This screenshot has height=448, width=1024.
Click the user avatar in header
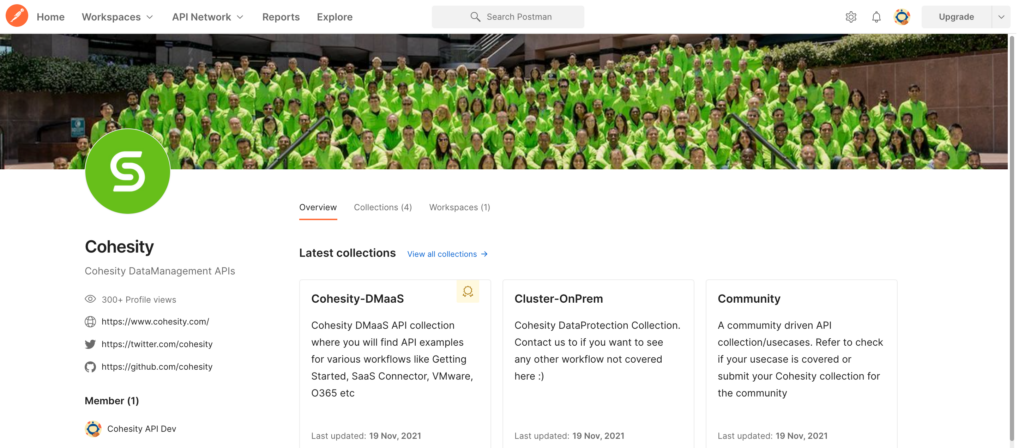pos(902,17)
